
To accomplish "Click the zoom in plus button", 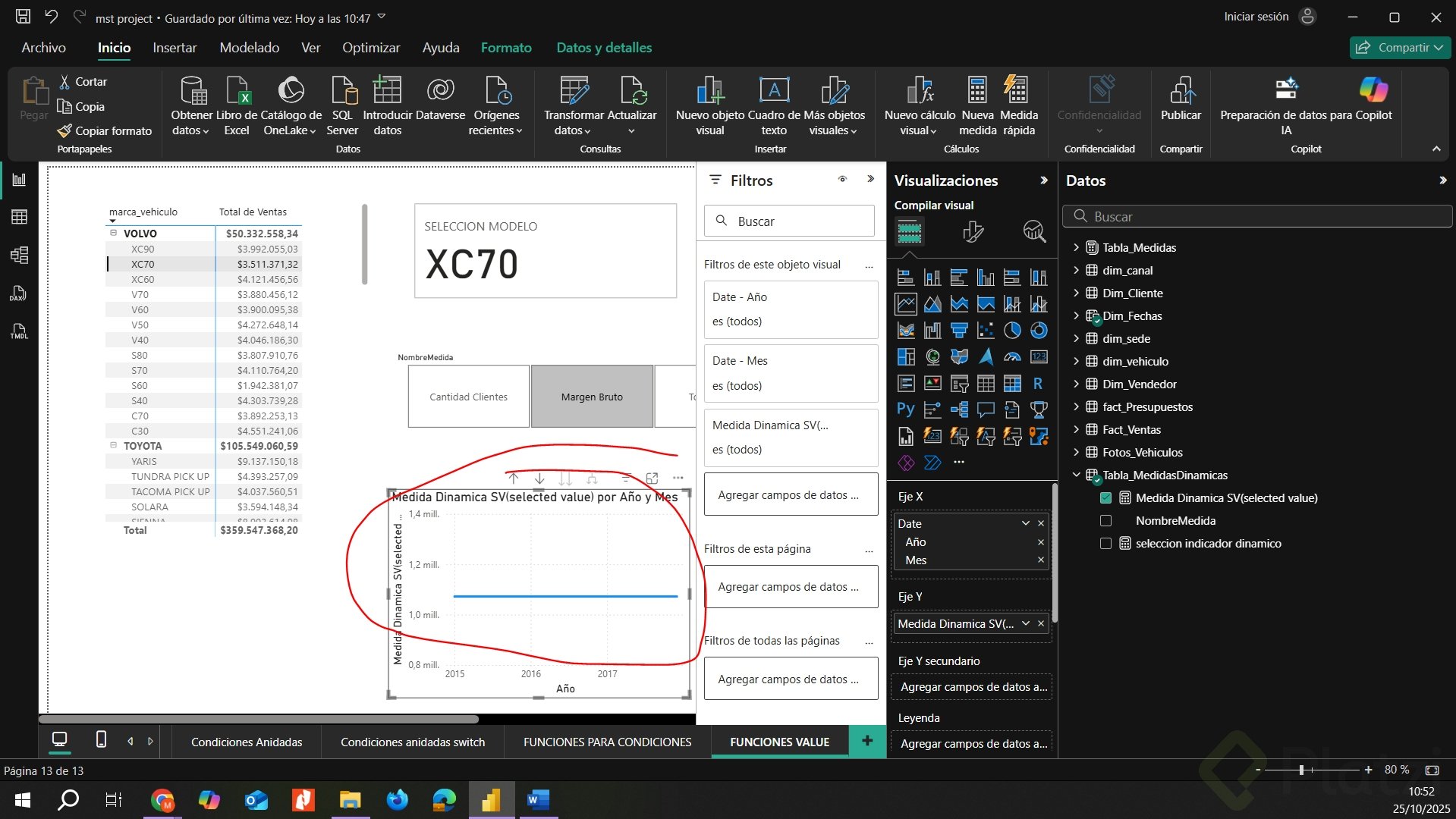I will click(1368, 770).
